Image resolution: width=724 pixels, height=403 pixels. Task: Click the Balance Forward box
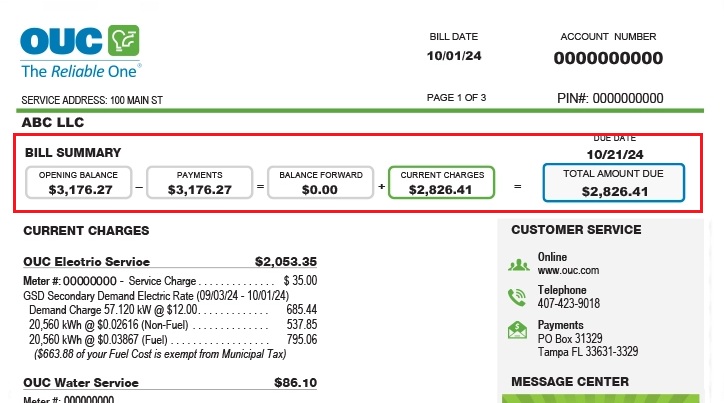click(x=320, y=182)
